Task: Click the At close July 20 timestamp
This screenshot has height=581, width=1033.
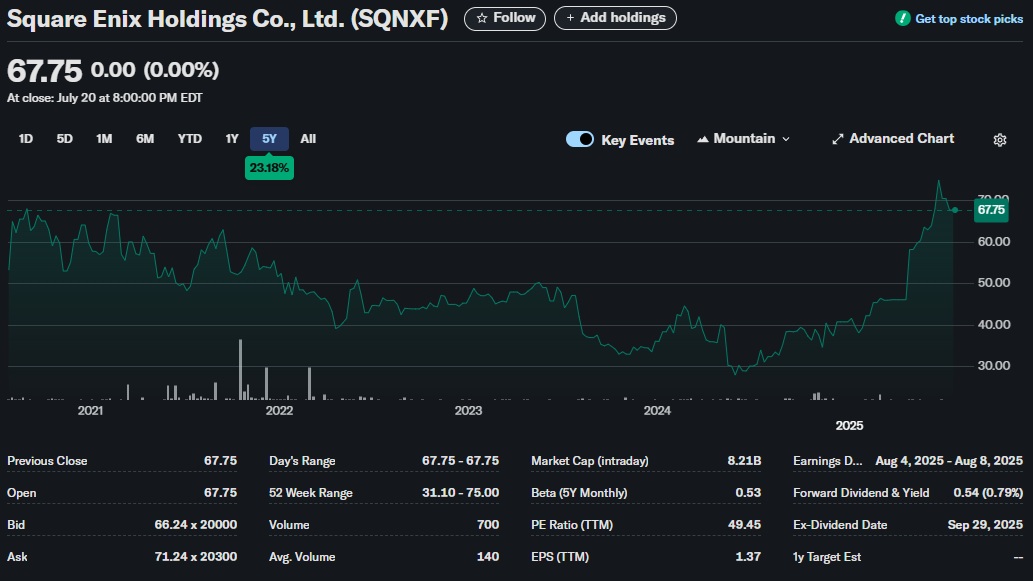Action: coord(105,98)
